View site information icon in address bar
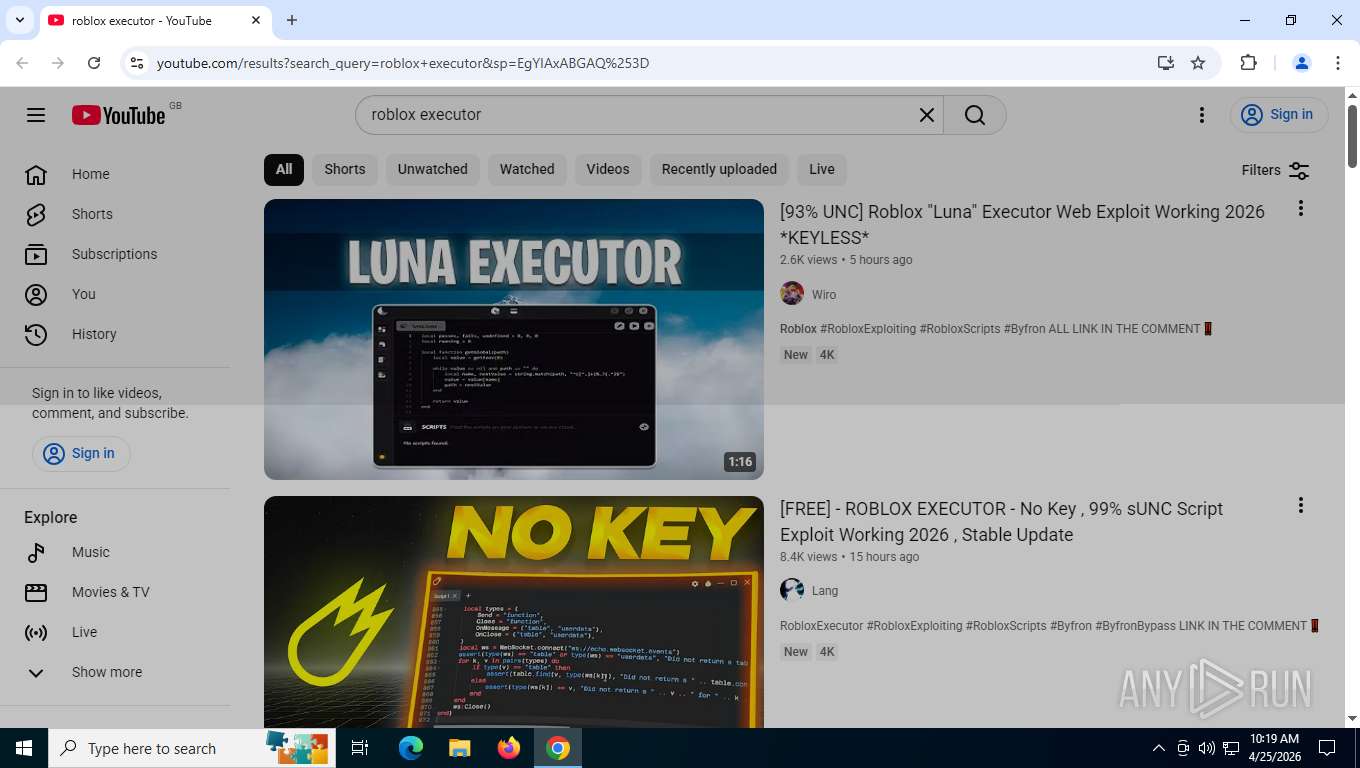1360x768 pixels. point(138,63)
